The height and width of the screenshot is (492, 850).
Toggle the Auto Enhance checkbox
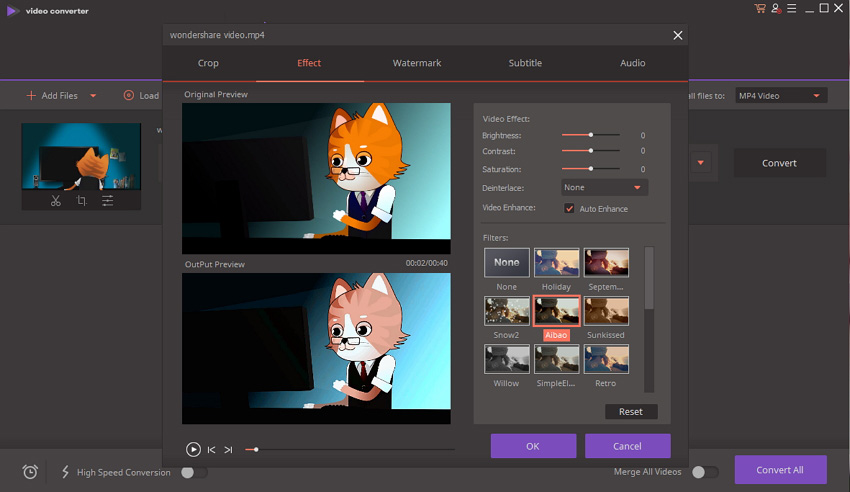pyautogui.click(x=570, y=208)
